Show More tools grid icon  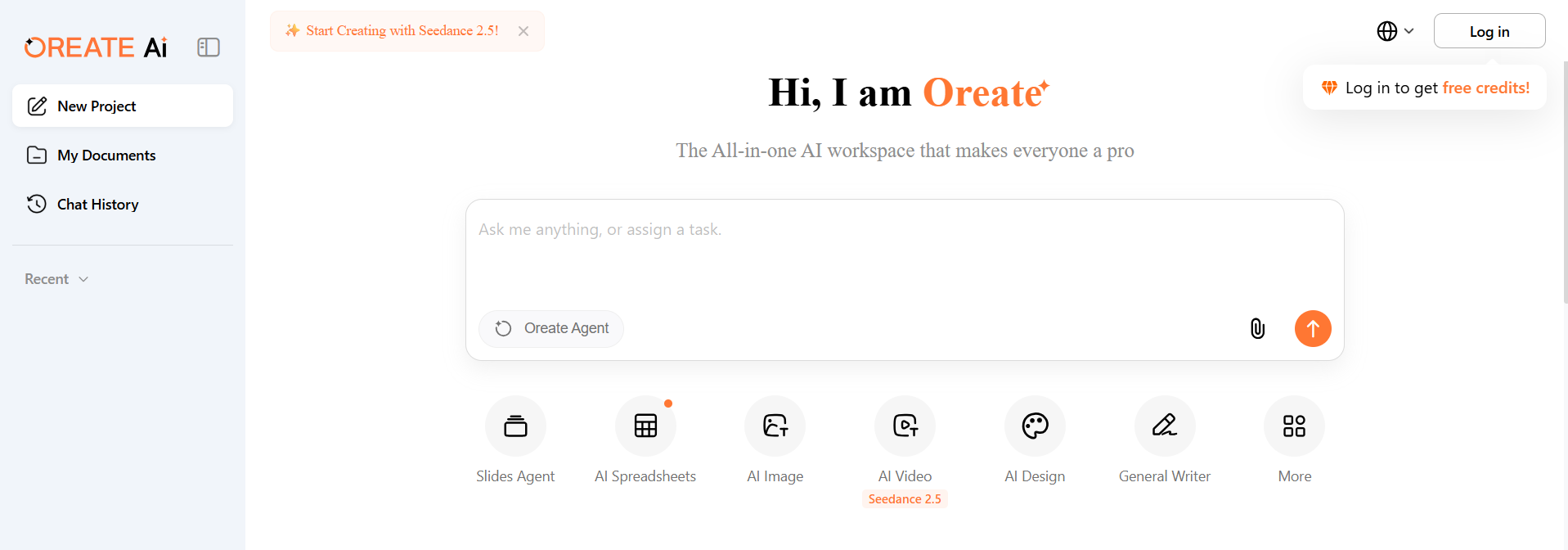(1294, 426)
